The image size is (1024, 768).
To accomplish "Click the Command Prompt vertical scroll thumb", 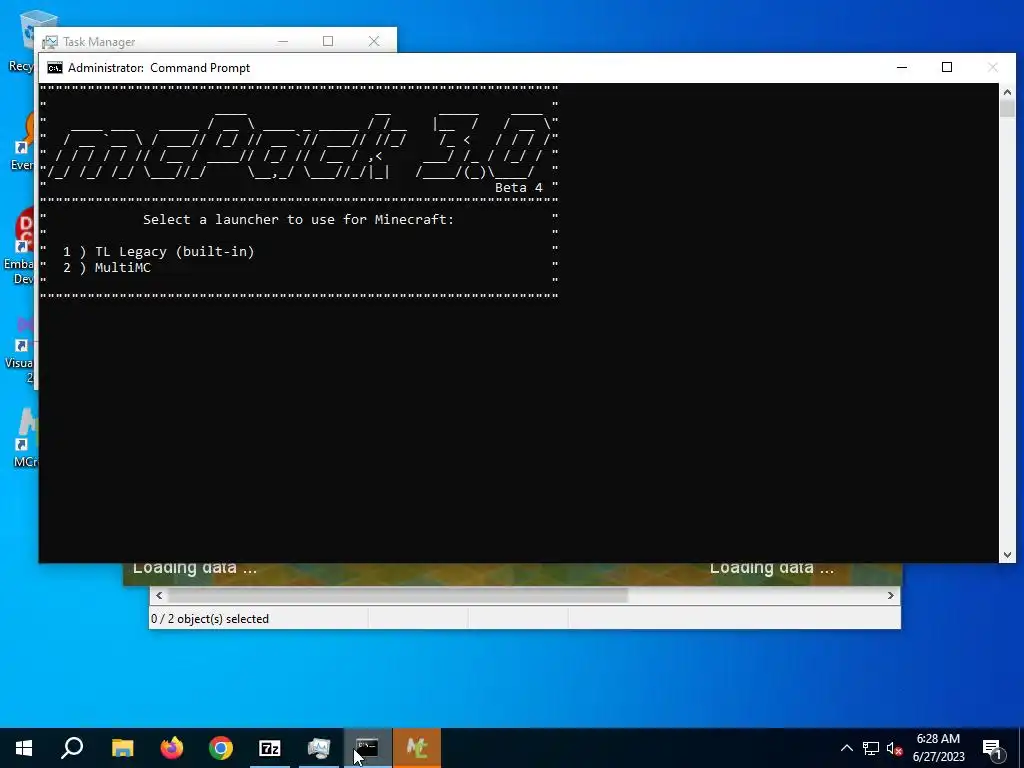I will tap(1007, 108).
